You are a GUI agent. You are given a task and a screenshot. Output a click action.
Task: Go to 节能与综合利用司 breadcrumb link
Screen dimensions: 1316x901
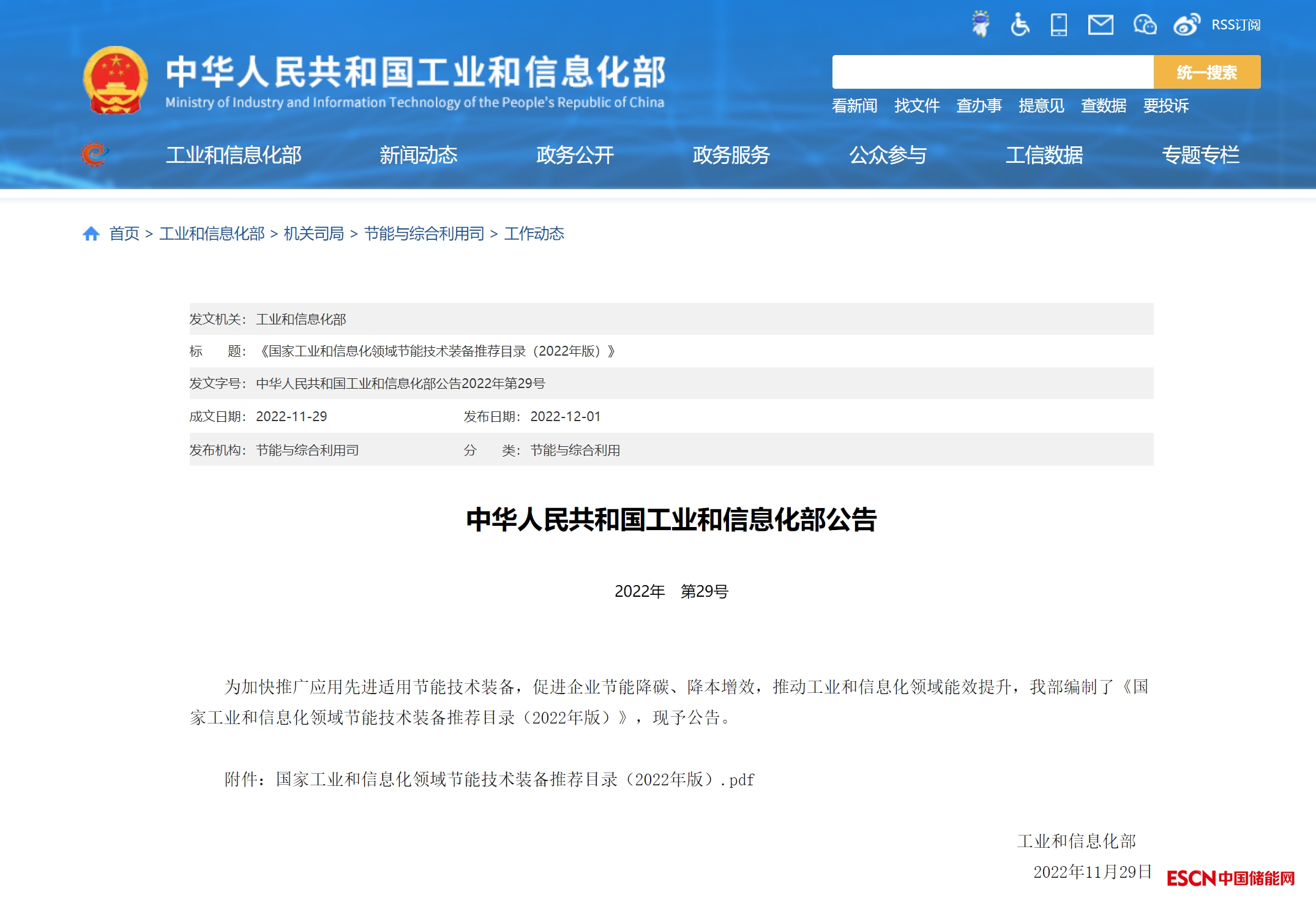[424, 233]
